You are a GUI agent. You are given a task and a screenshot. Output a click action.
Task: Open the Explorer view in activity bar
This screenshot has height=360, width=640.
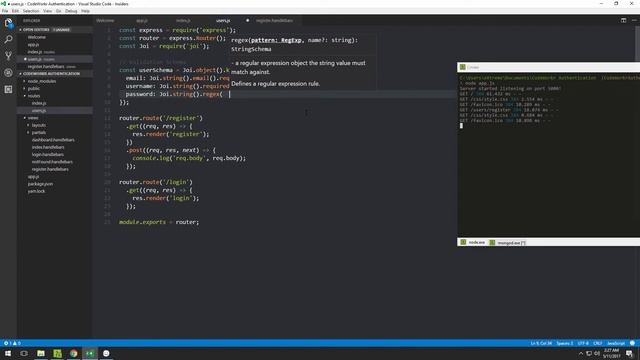coord(8,23)
